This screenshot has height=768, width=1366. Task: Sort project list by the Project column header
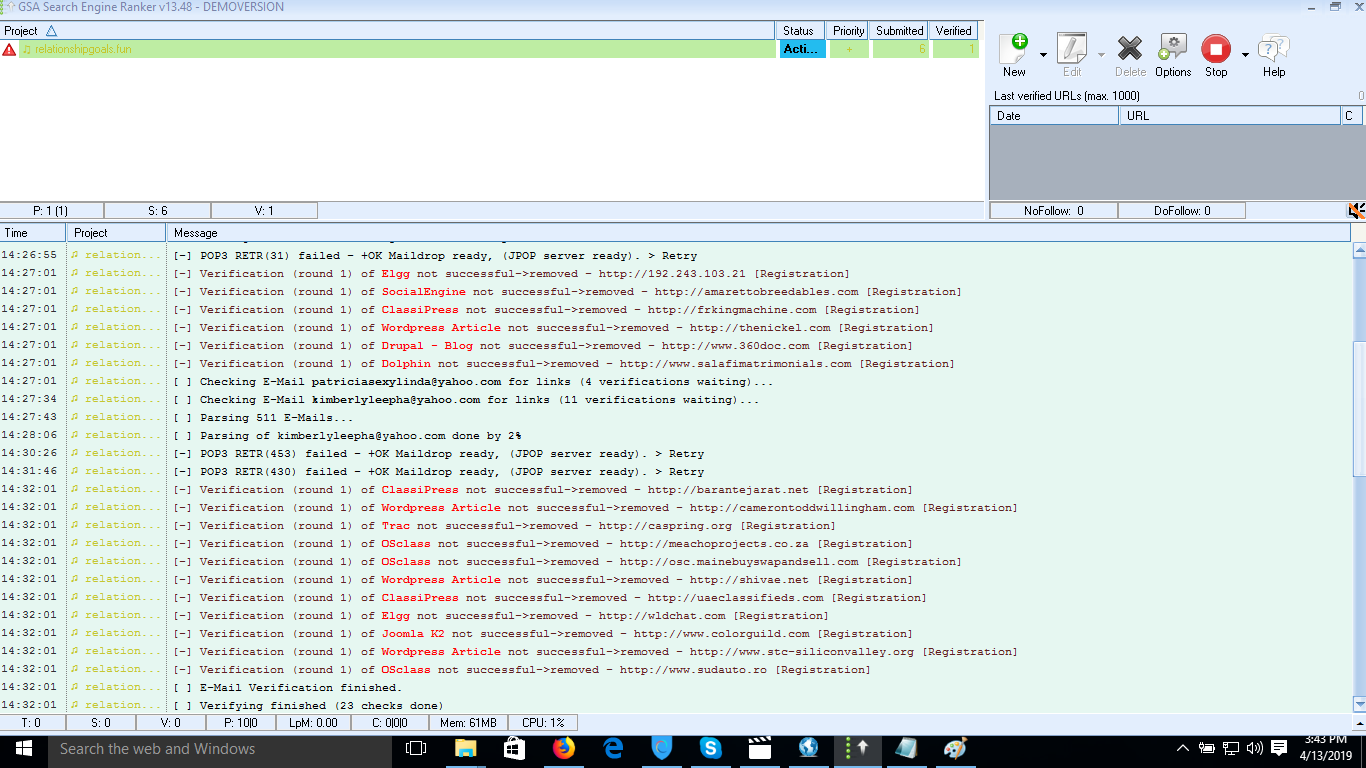coord(388,31)
